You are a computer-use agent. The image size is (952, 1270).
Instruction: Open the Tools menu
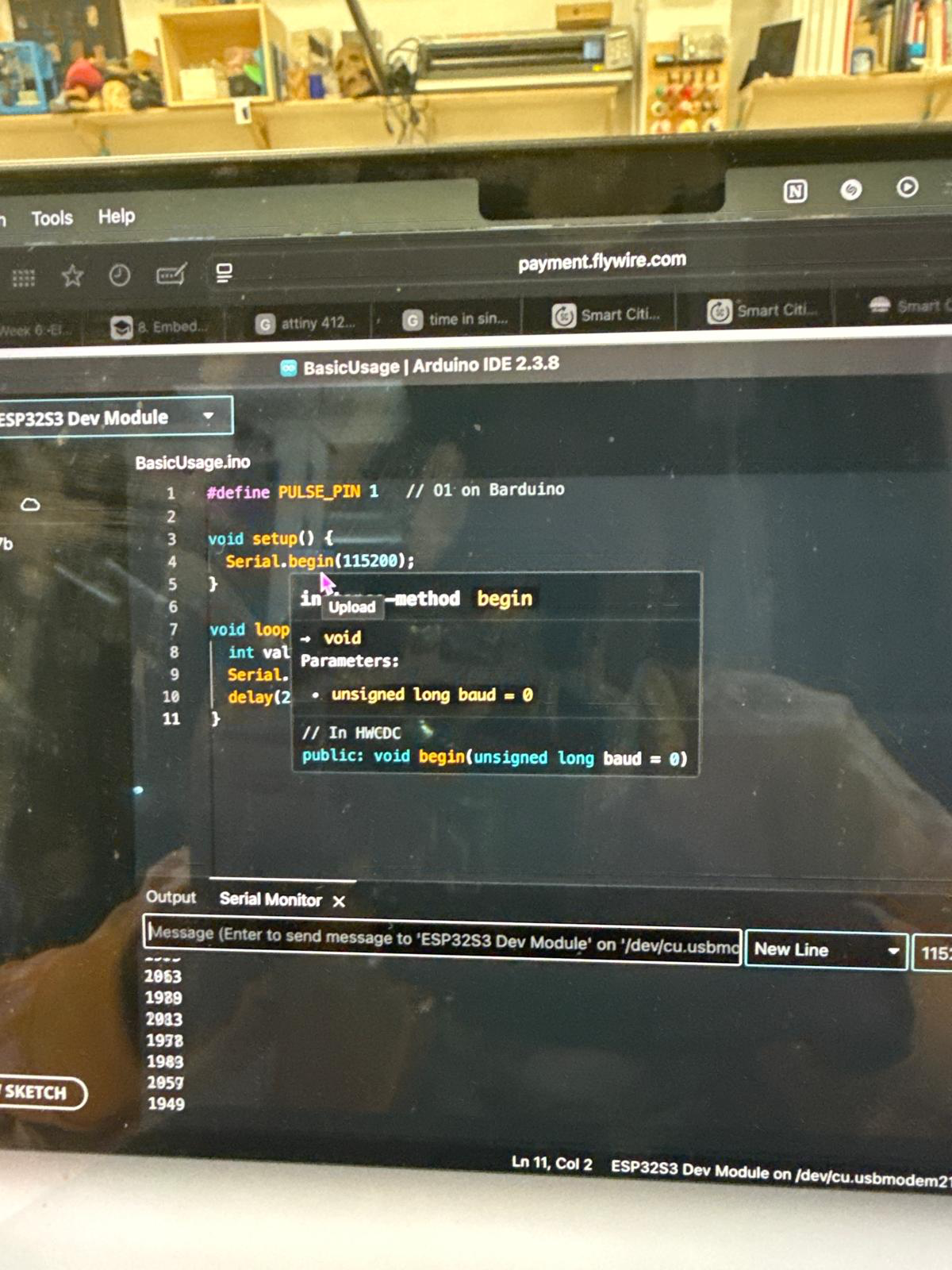tap(52, 217)
